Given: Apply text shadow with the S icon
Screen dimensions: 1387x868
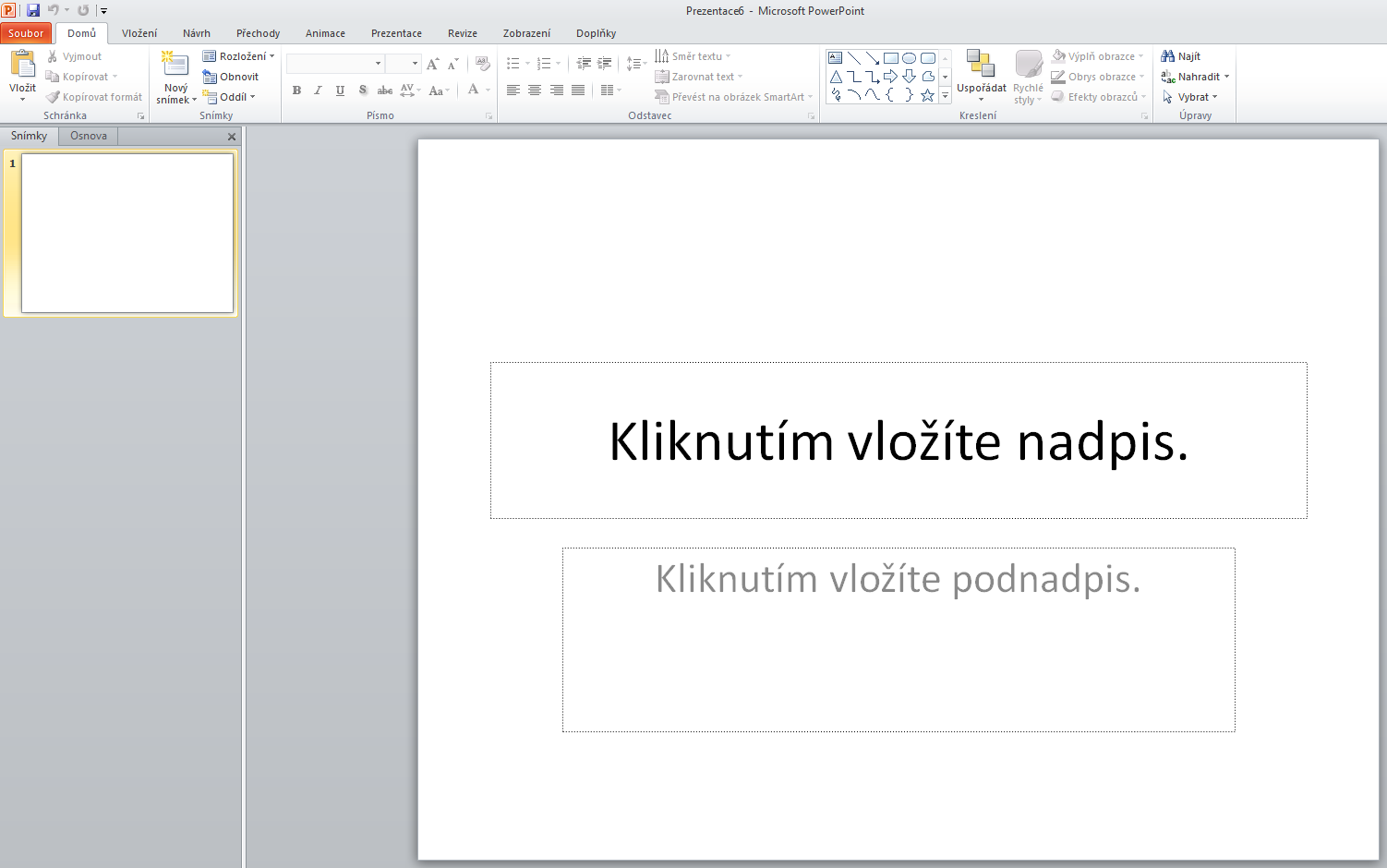Looking at the screenshot, I should pos(363,90).
